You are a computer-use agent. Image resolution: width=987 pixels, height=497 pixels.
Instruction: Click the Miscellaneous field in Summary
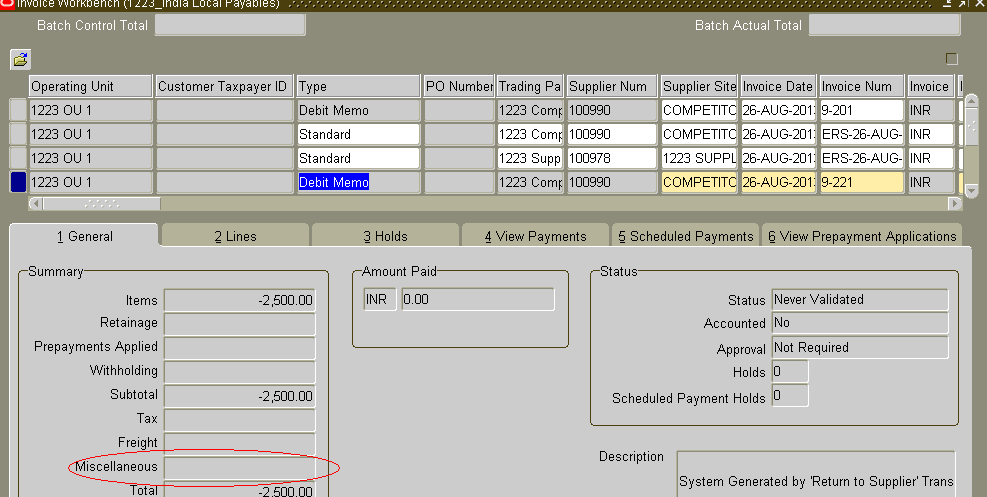click(x=240, y=467)
